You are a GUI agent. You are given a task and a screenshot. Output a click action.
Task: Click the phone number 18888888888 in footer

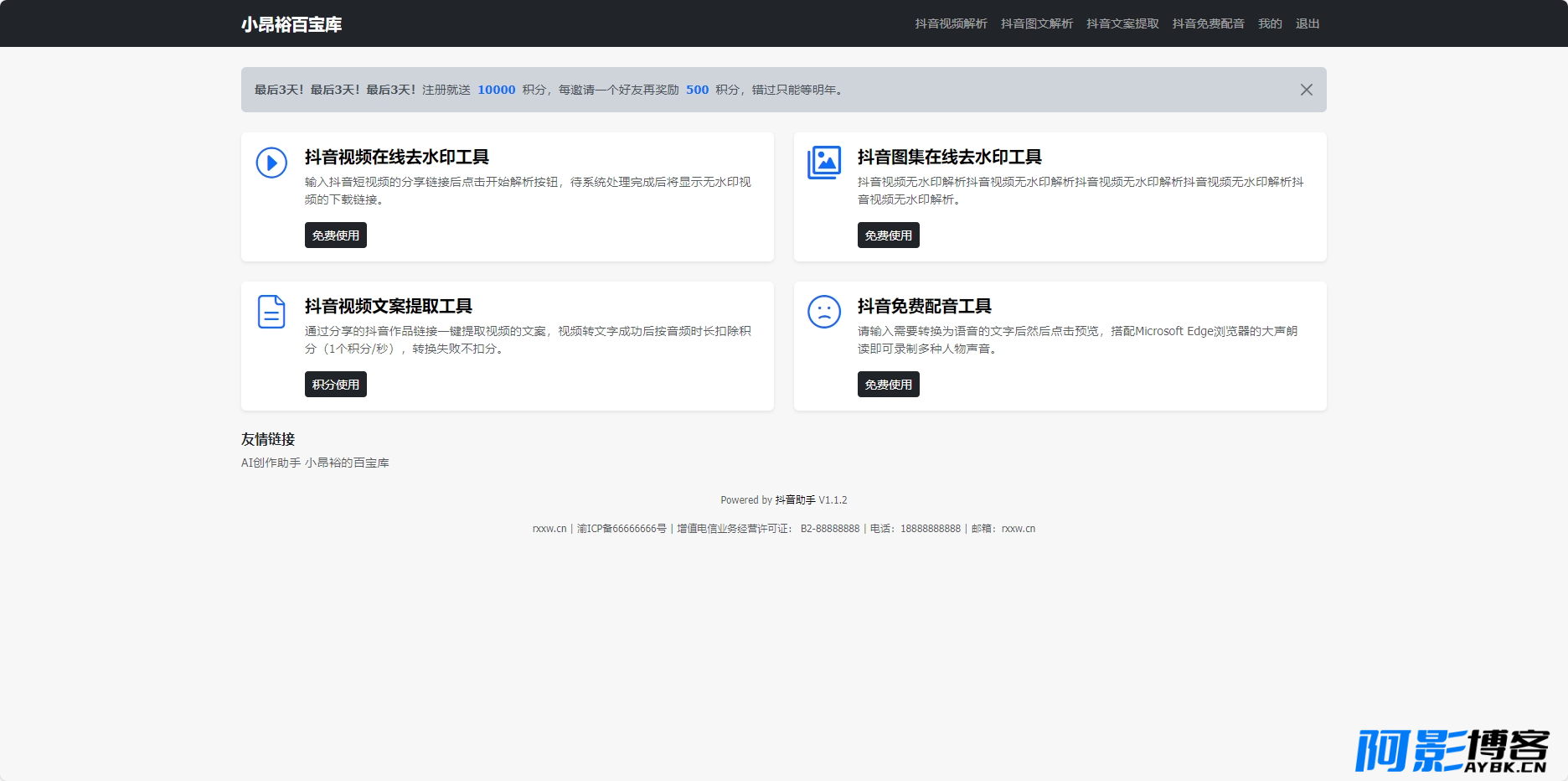931,529
